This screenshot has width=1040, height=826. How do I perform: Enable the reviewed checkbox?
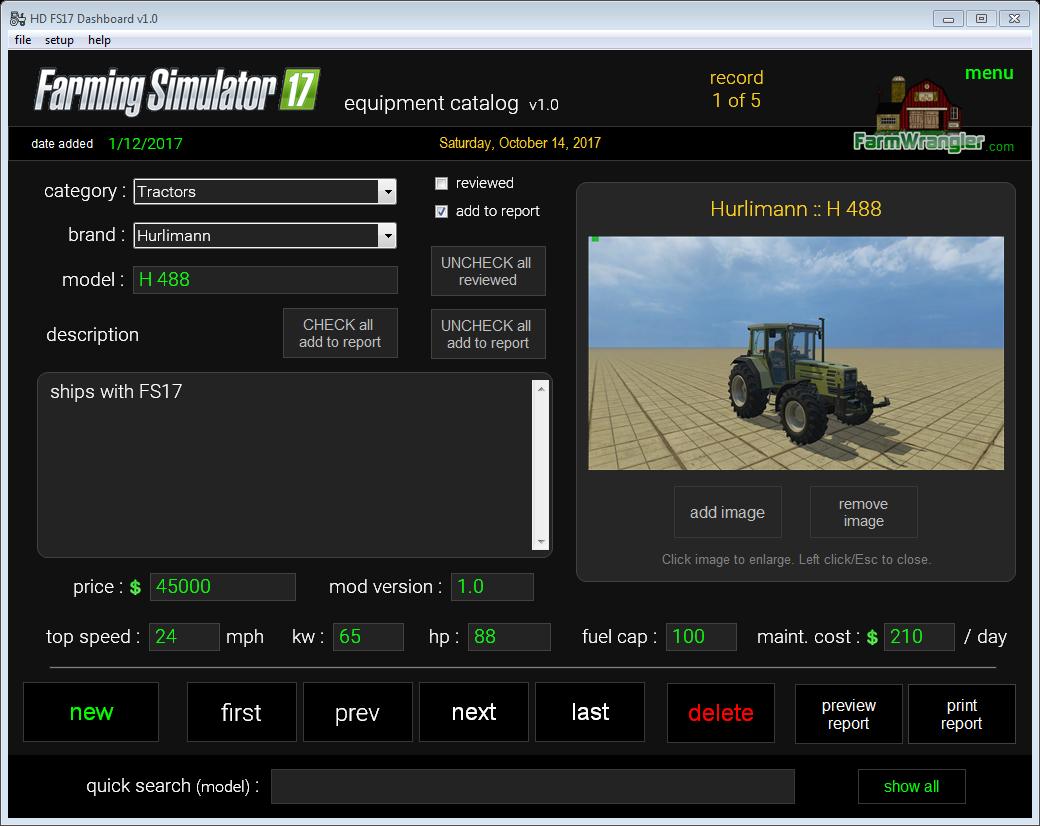[442, 183]
